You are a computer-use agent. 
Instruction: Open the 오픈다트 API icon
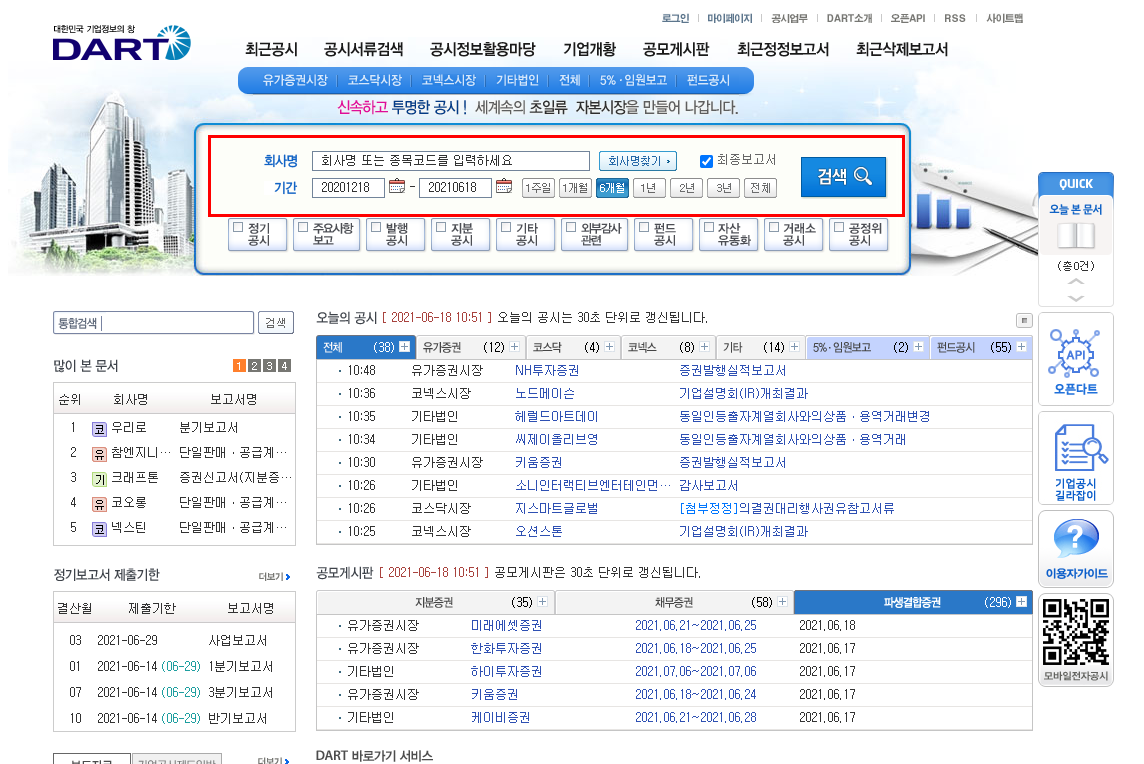1075,353
